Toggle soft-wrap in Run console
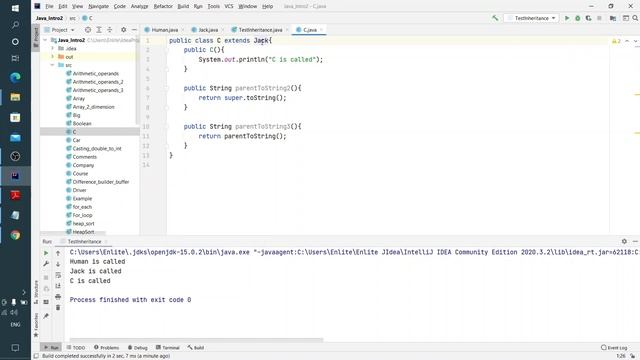The height and width of the screenshot is (360, 640). (58, 275)
